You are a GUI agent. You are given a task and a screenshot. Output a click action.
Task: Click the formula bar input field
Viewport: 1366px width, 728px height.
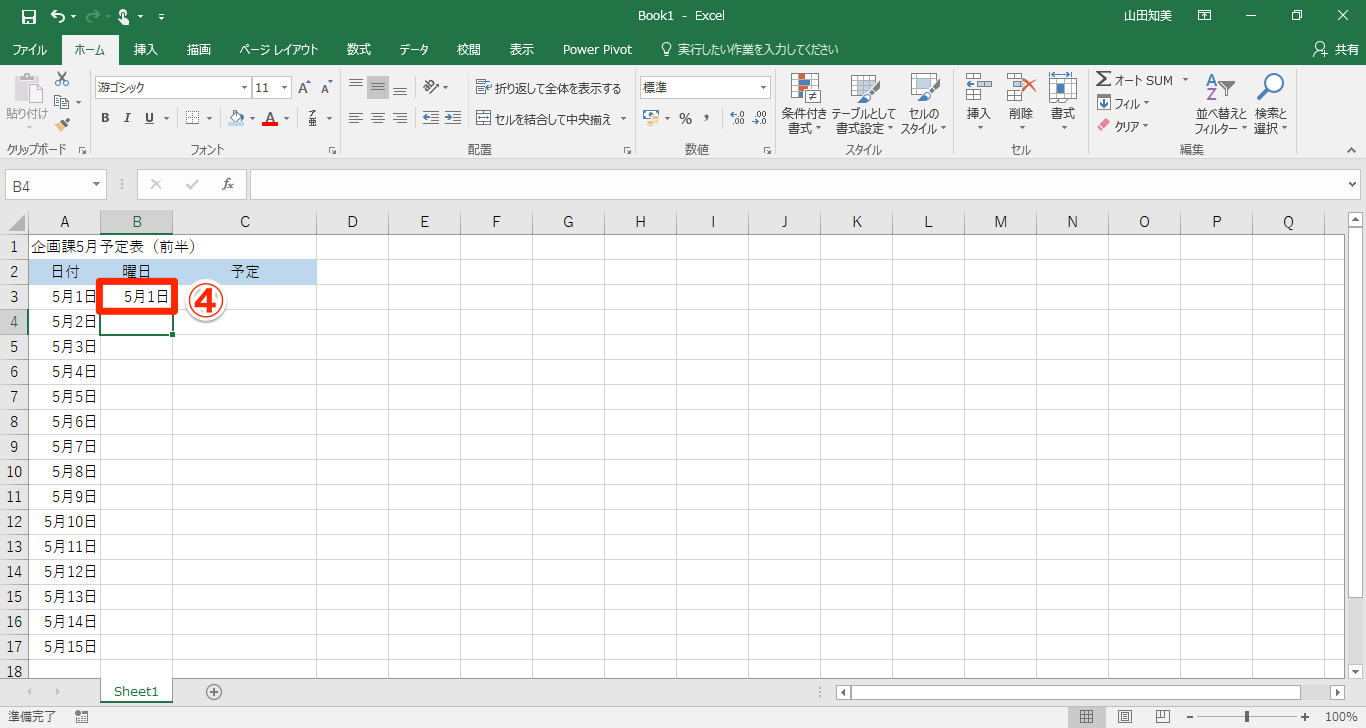[x=797, y=185]
